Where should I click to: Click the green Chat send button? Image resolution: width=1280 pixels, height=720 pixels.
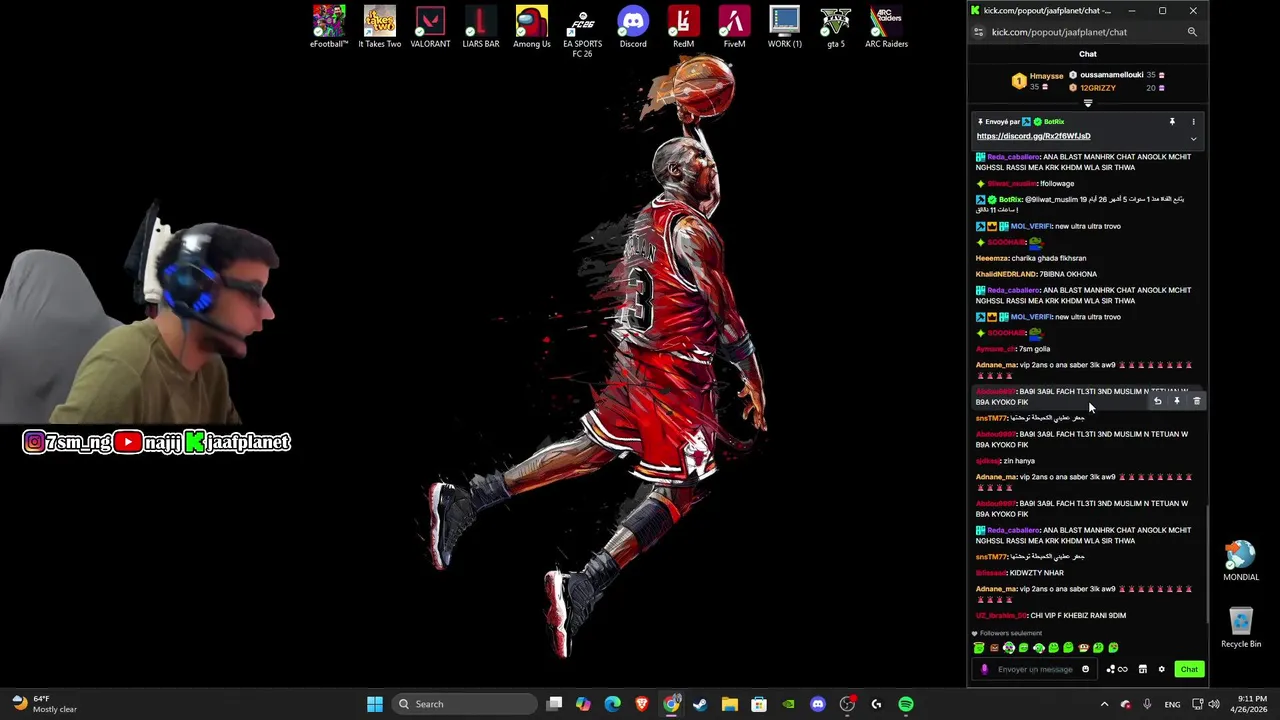(1189, 670)
